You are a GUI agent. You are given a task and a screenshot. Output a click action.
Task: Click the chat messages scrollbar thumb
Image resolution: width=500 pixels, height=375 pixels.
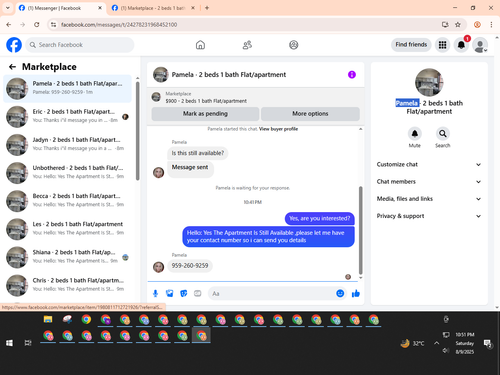pos(360,230)
